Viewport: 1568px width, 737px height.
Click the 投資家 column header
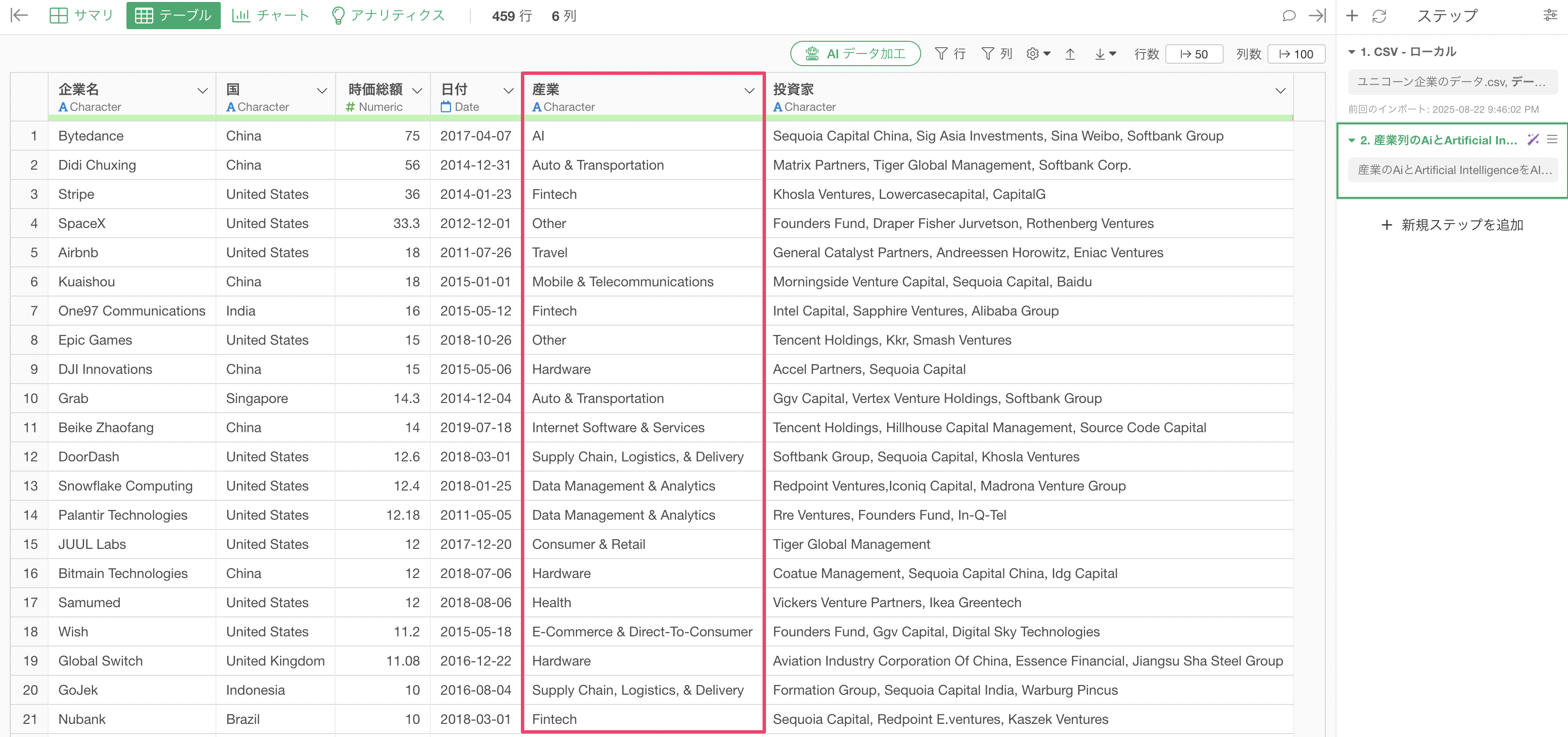click(x=1029, y=97)
